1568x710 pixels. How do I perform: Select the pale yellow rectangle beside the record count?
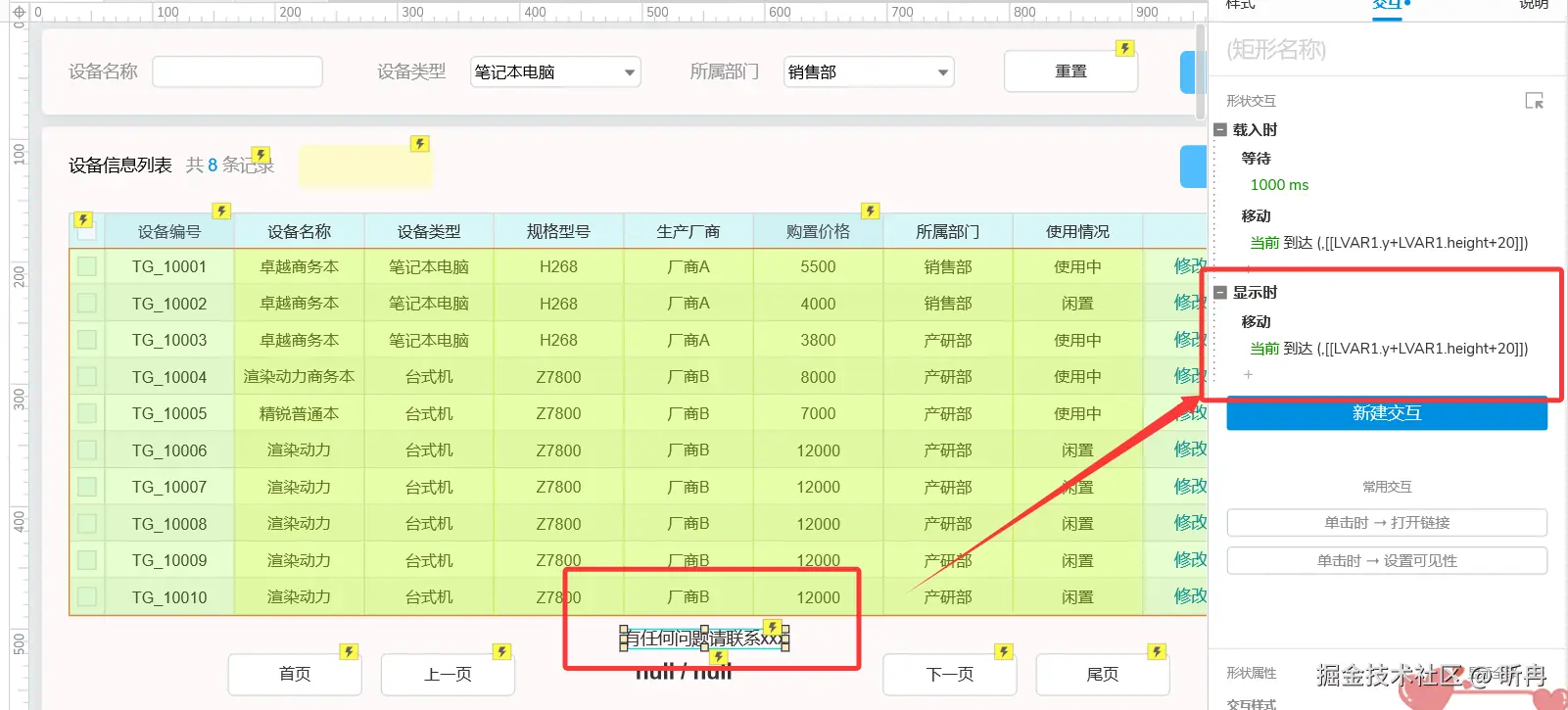tap(365, 166)
